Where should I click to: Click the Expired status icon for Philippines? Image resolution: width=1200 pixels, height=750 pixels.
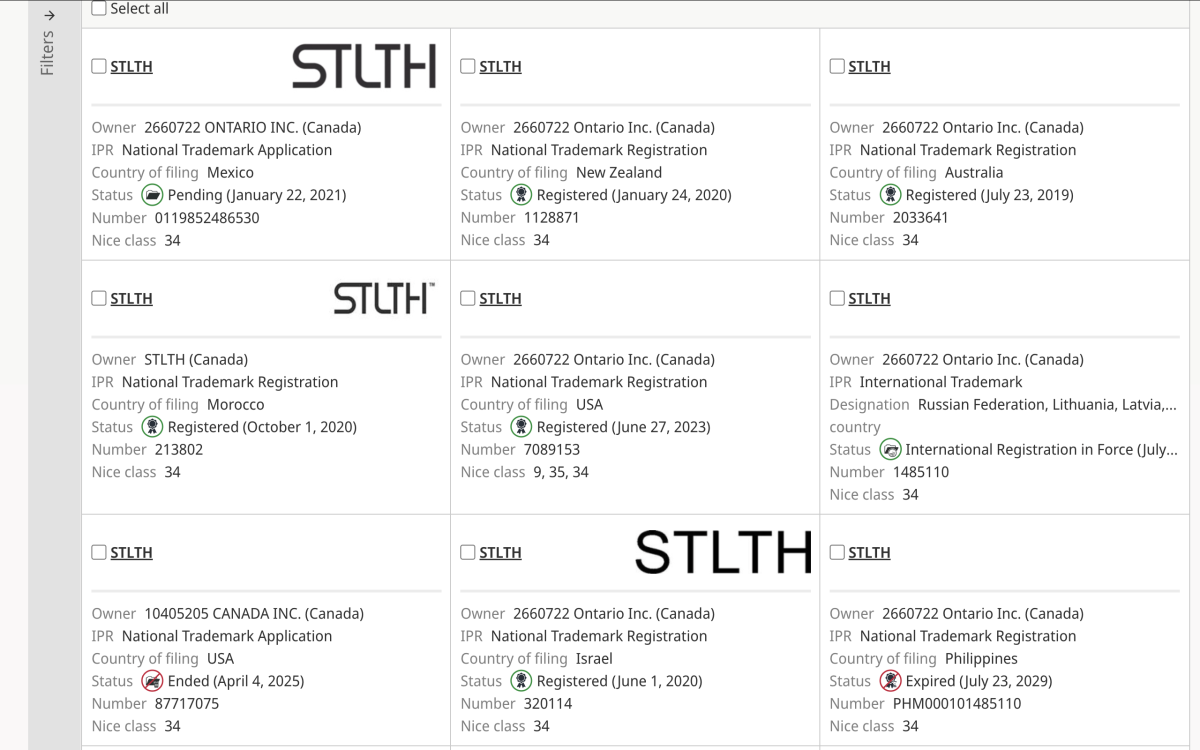pos(890,681)
